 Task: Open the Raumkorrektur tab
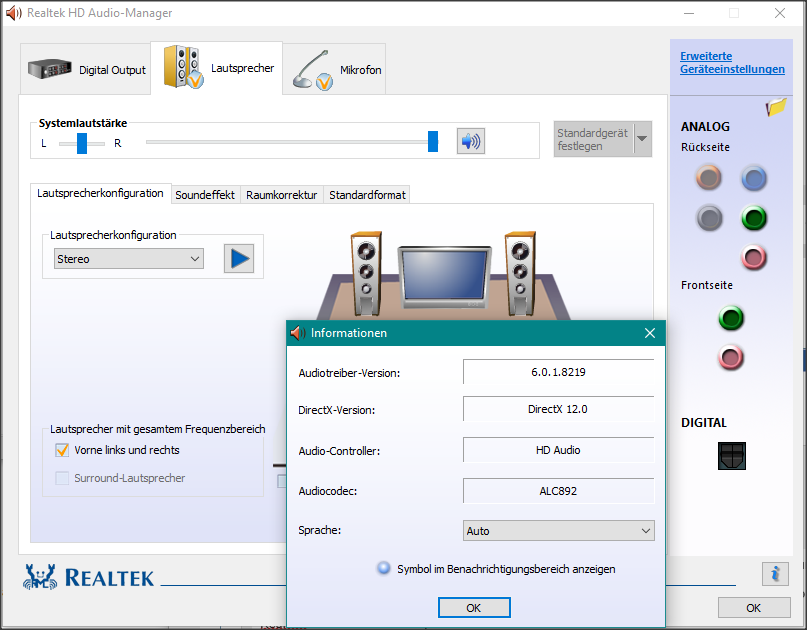tap(282, 195)
